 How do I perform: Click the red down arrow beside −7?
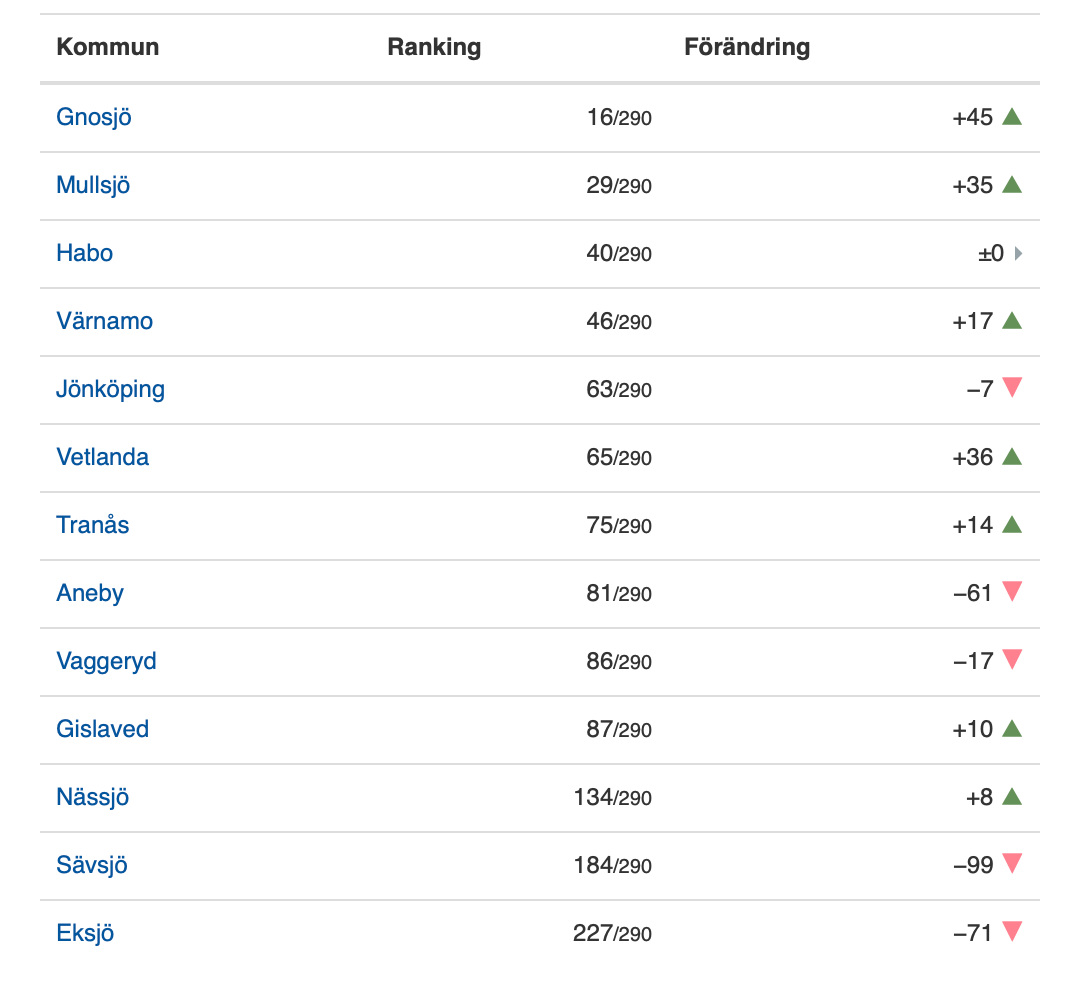pyautogui.click(x=1011, y=387)
